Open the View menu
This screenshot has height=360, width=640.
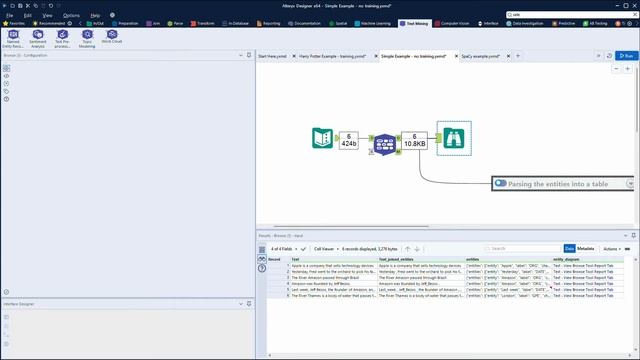(47, 15)
